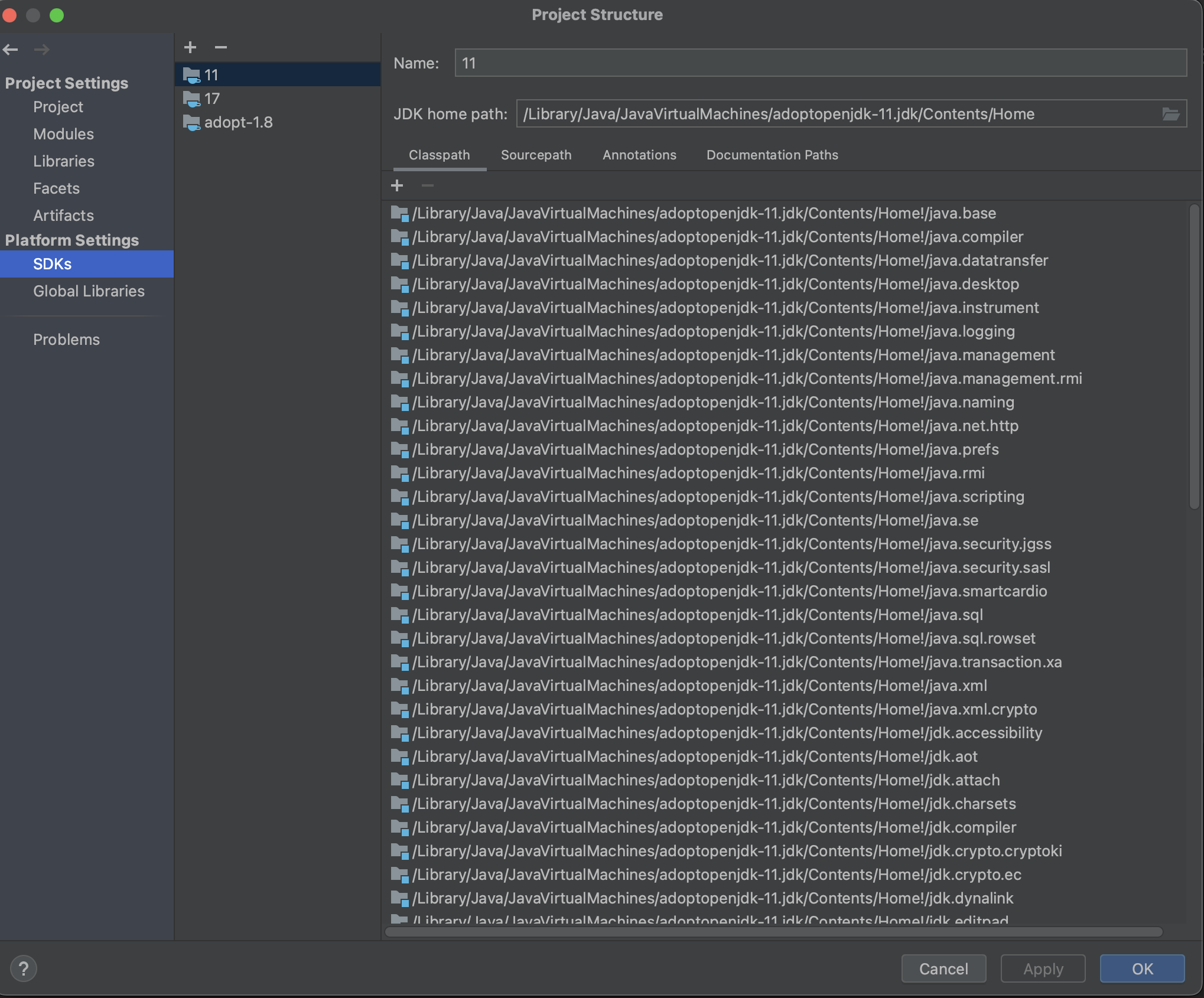
Task: Switch to the Sourcepath tab
Action: coord(536,155)
